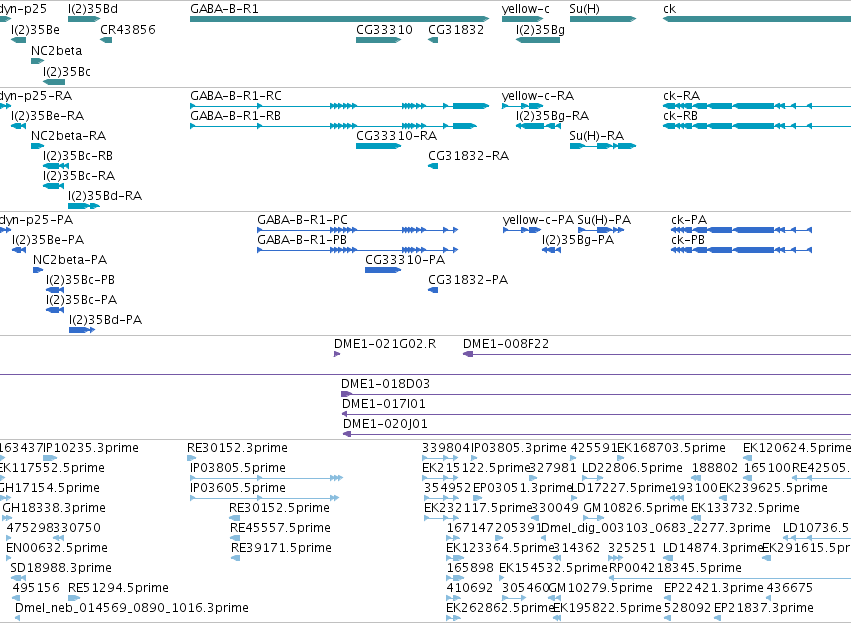Select the l(2)35Bc-RB transcript
This screenshot has width=851, height=623.
(x=78, y=156)
